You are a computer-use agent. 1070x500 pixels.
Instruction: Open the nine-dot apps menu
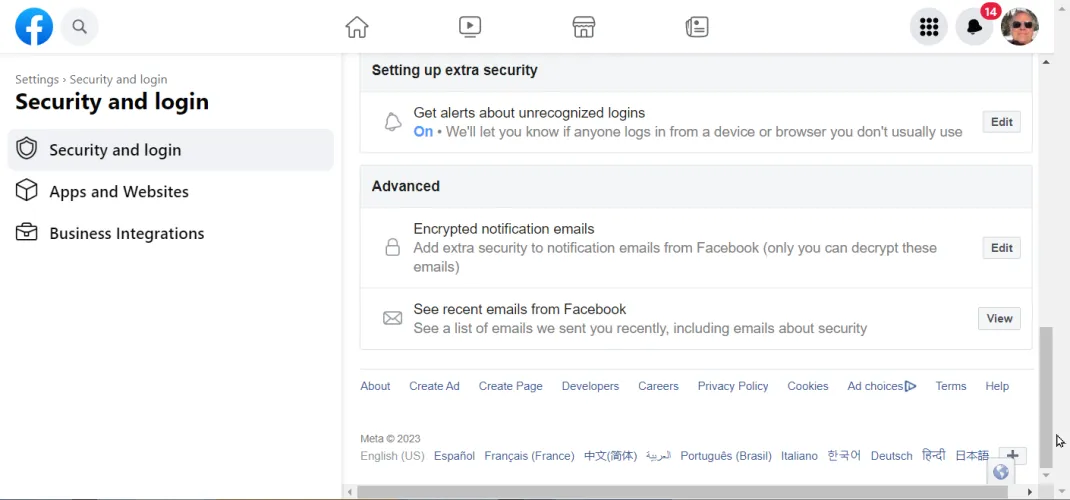click(928, 27)
